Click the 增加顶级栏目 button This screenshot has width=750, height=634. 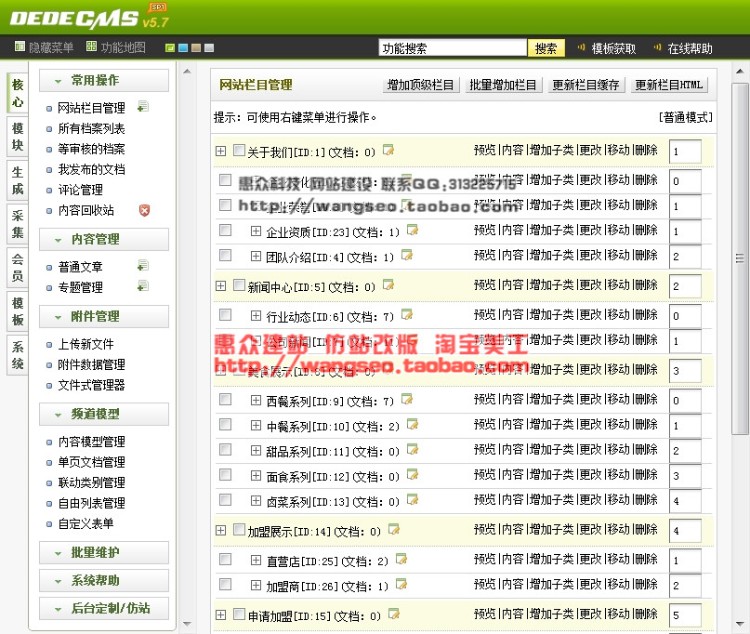[x=421, y=85]
